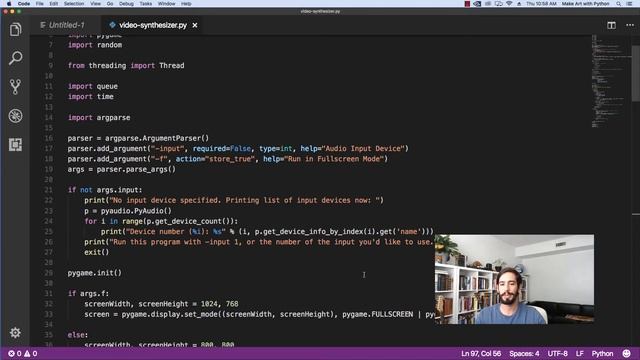Open the Window menu
Image resolution: width=640 pixels, height=360 pixels.
tap(167, 4)
